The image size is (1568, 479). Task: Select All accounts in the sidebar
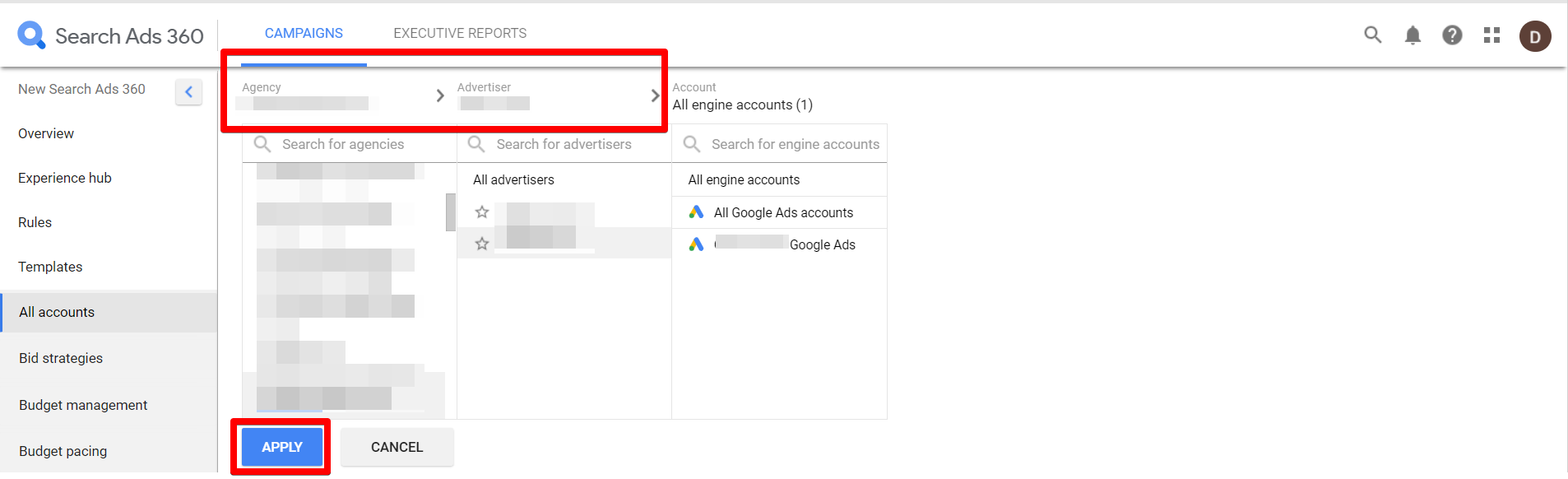[109, 312]
